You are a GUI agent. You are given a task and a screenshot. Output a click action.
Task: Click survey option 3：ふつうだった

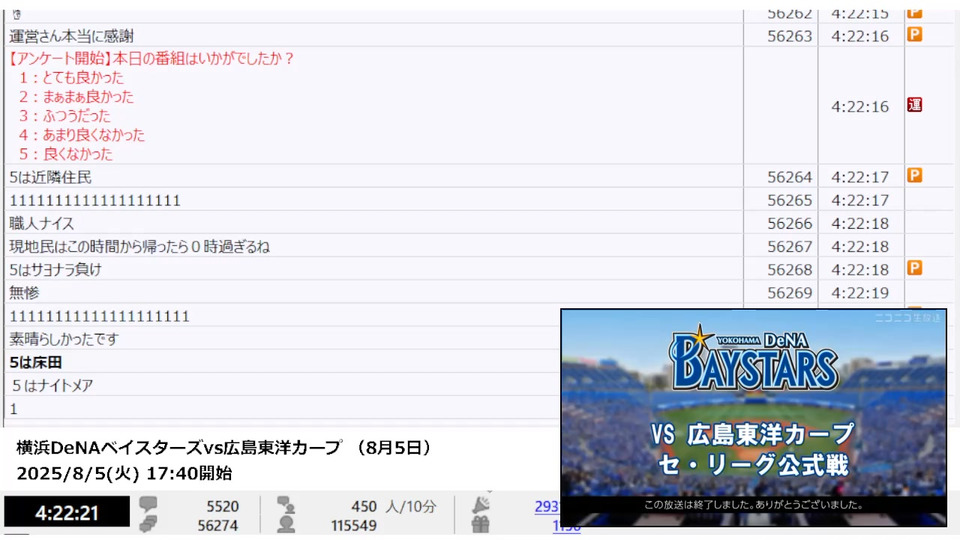coord(64,116)
